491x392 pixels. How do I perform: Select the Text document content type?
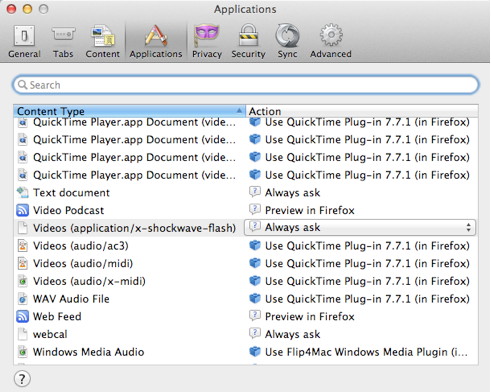tap(71, 193)
